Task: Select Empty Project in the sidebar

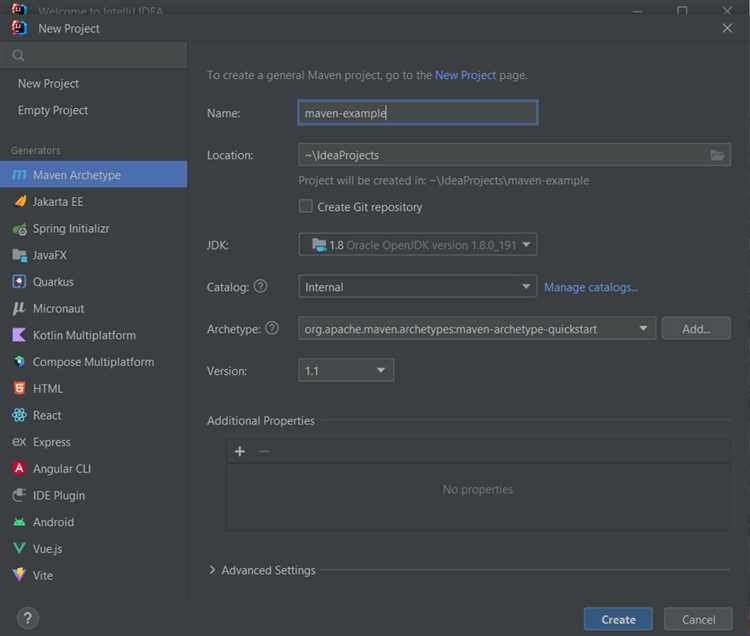Action: pos(53,110)
